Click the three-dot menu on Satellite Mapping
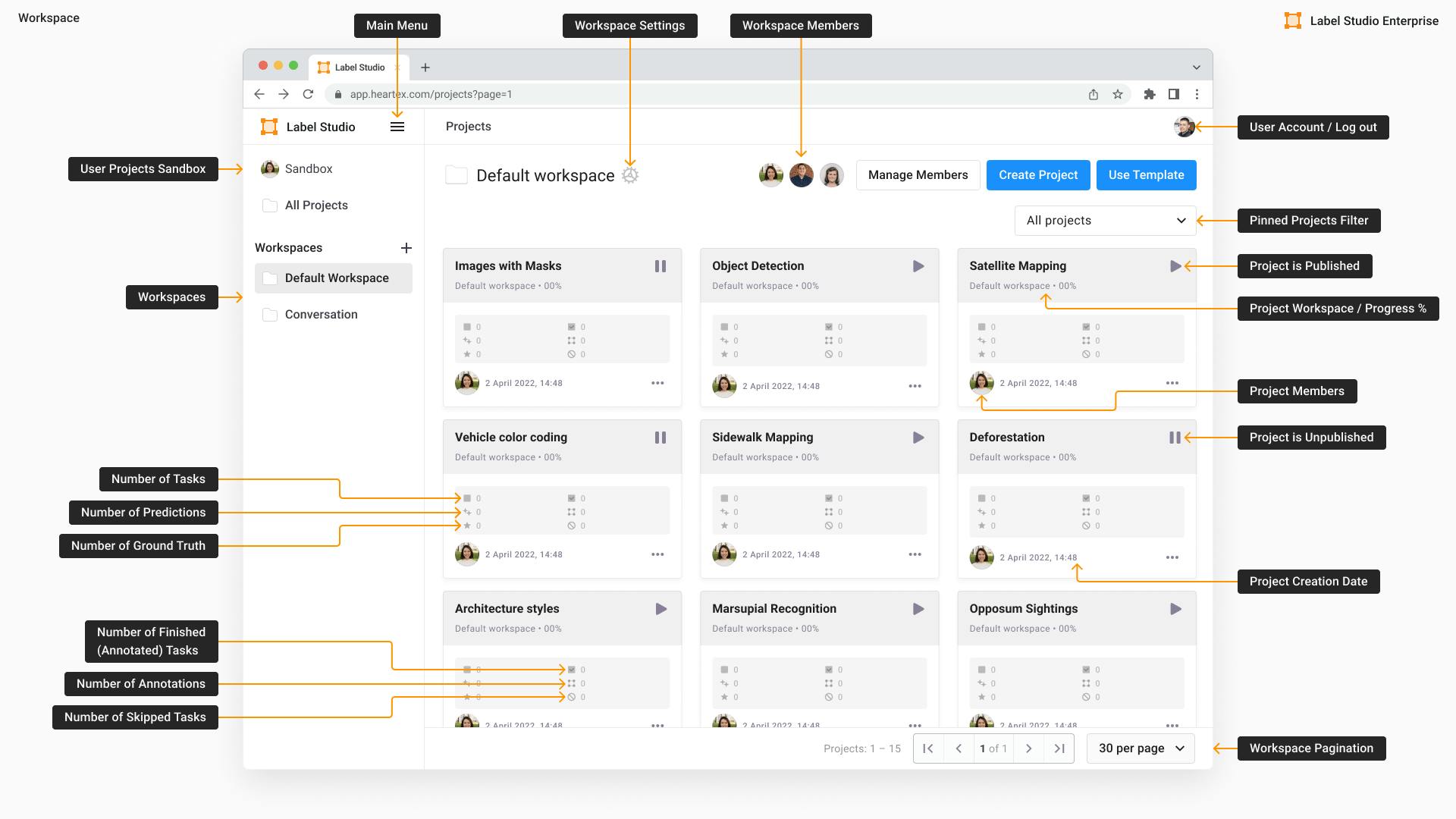This screenshot has width=1456, height=819. (x=1171, y=384)
